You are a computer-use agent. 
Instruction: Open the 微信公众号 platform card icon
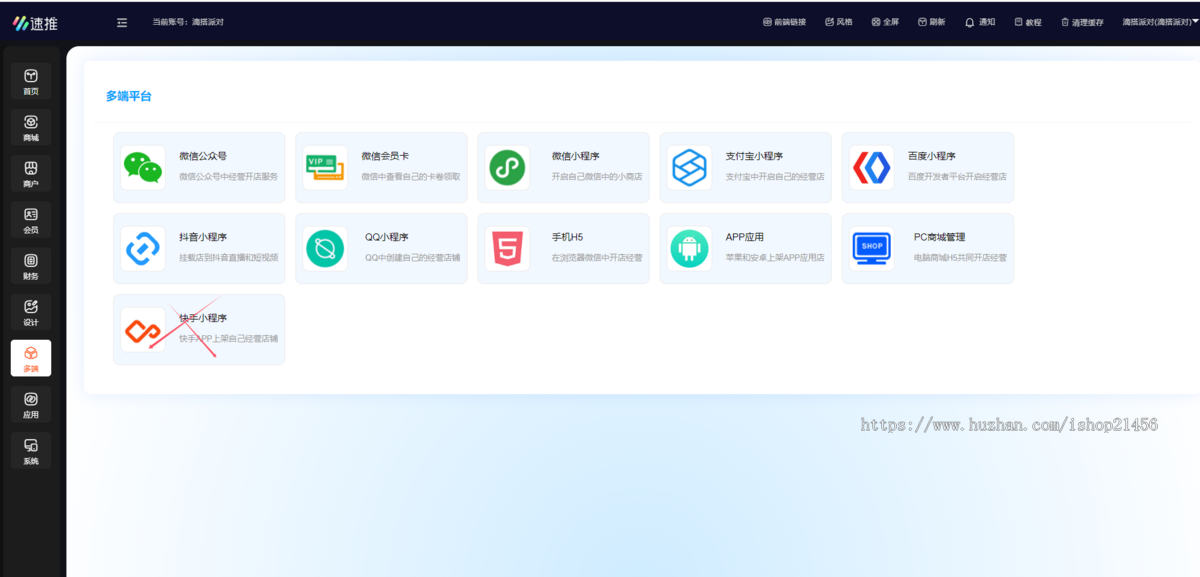click(143, 167)
